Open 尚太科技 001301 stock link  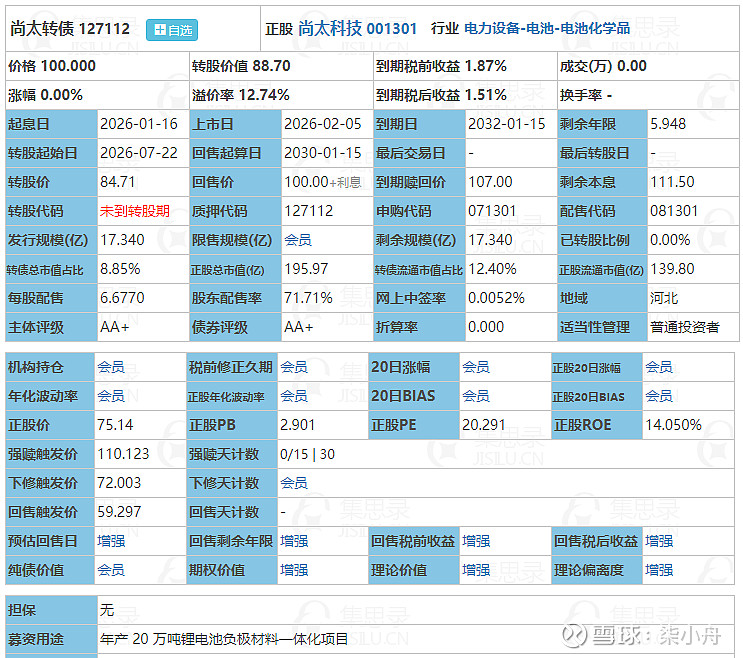point(357,29)
